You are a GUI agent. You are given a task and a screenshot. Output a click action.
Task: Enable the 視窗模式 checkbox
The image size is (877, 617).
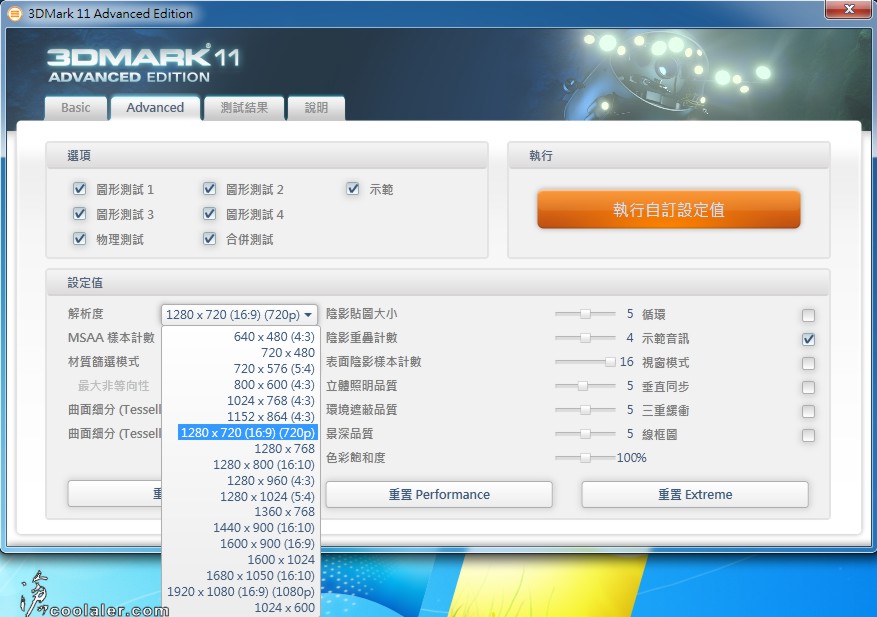(808, 364)
